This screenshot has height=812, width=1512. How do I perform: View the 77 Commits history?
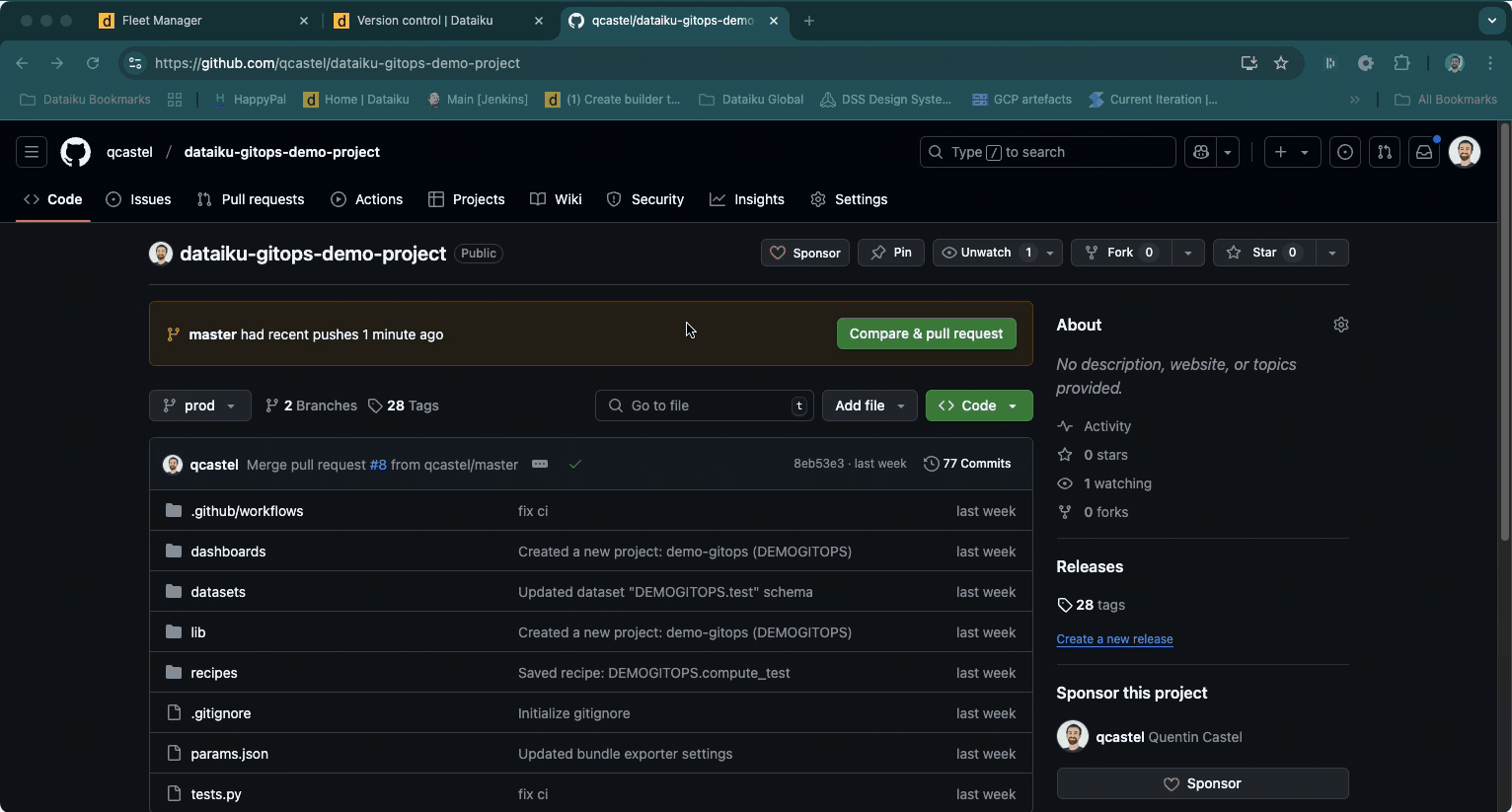pos(967,464)
